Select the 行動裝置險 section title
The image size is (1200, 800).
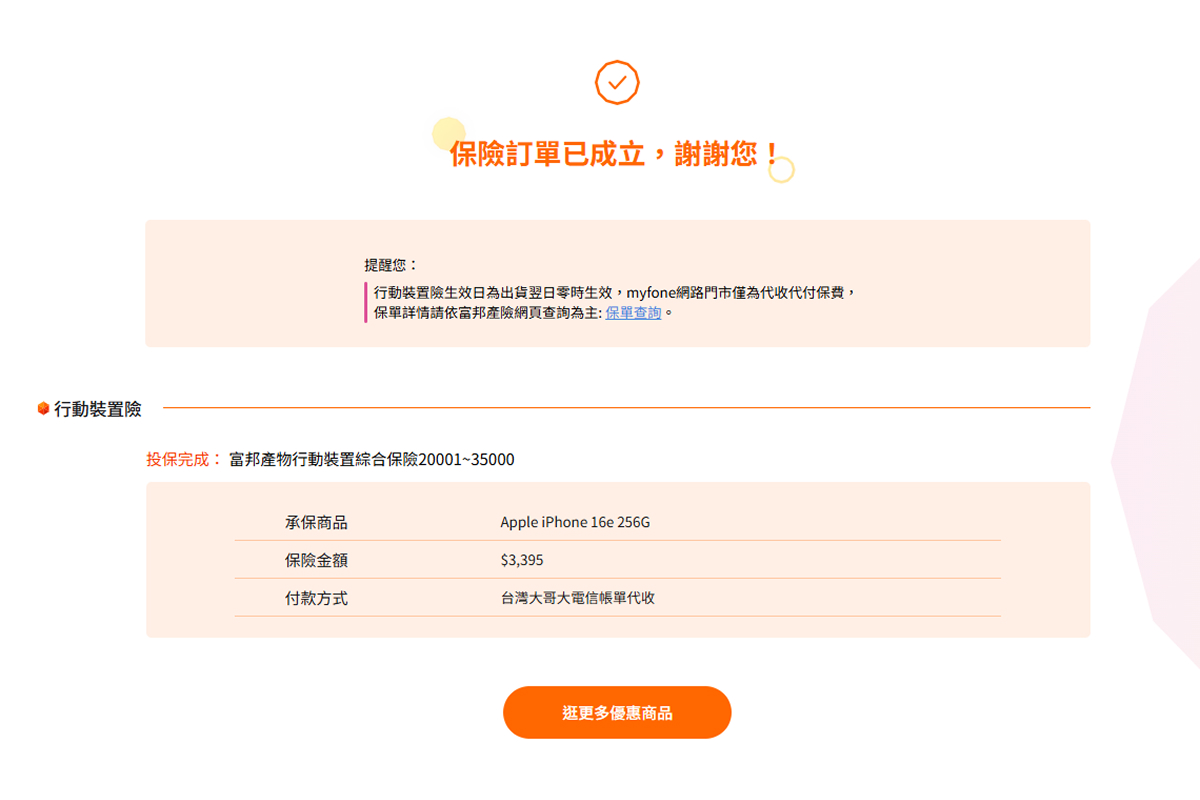pyautogui.click(x=98, y=408)
